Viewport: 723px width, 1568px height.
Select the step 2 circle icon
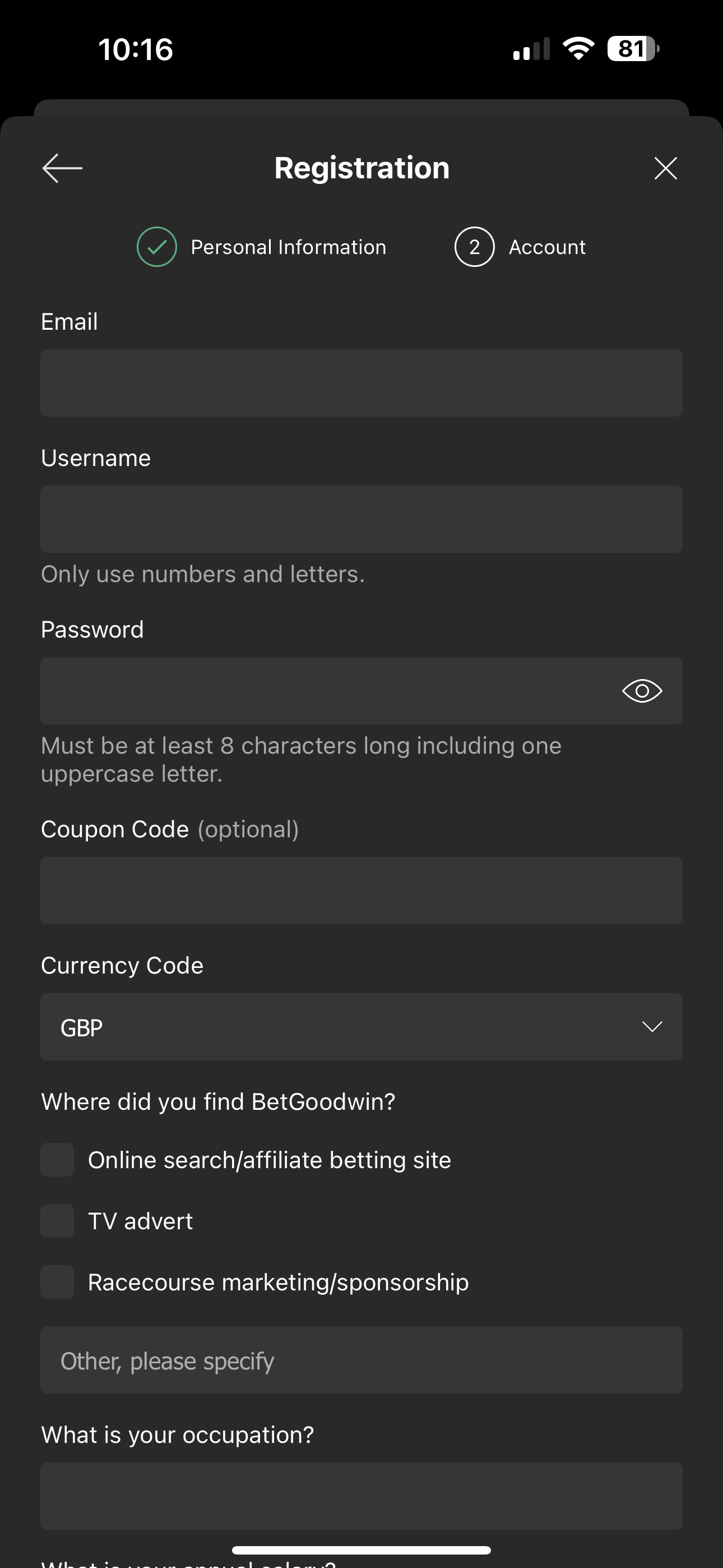[x=474, y=247]
